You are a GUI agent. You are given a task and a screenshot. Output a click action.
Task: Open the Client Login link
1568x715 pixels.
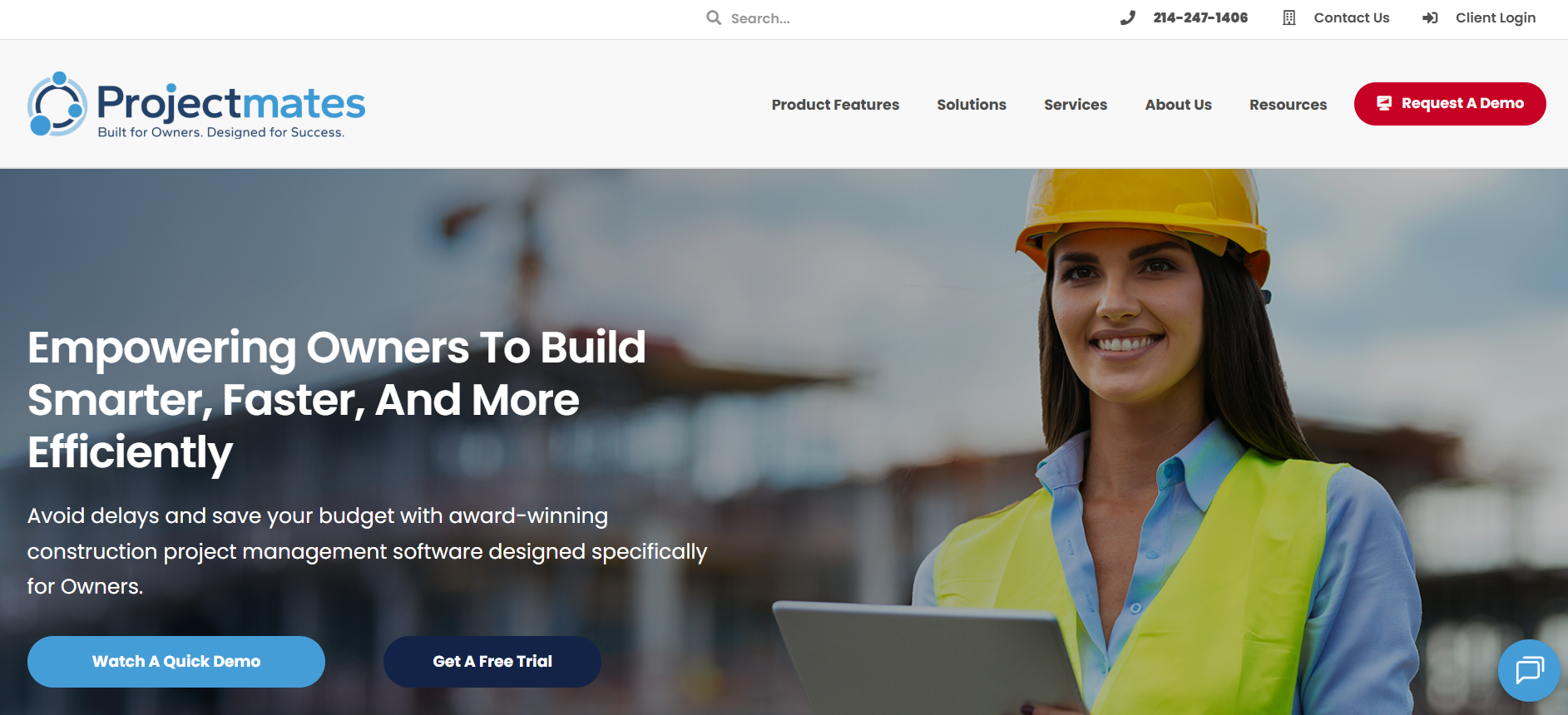point(1496,17)
